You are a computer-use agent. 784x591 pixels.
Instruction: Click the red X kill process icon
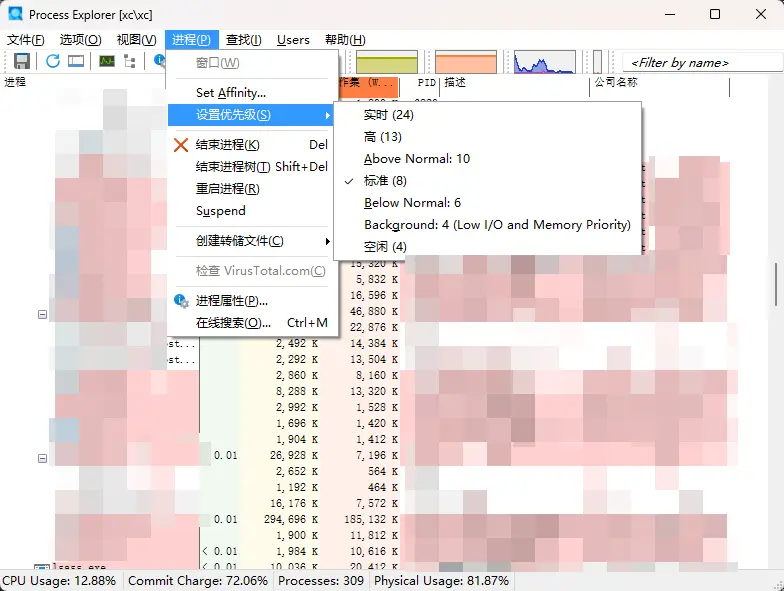pos(181,145)
